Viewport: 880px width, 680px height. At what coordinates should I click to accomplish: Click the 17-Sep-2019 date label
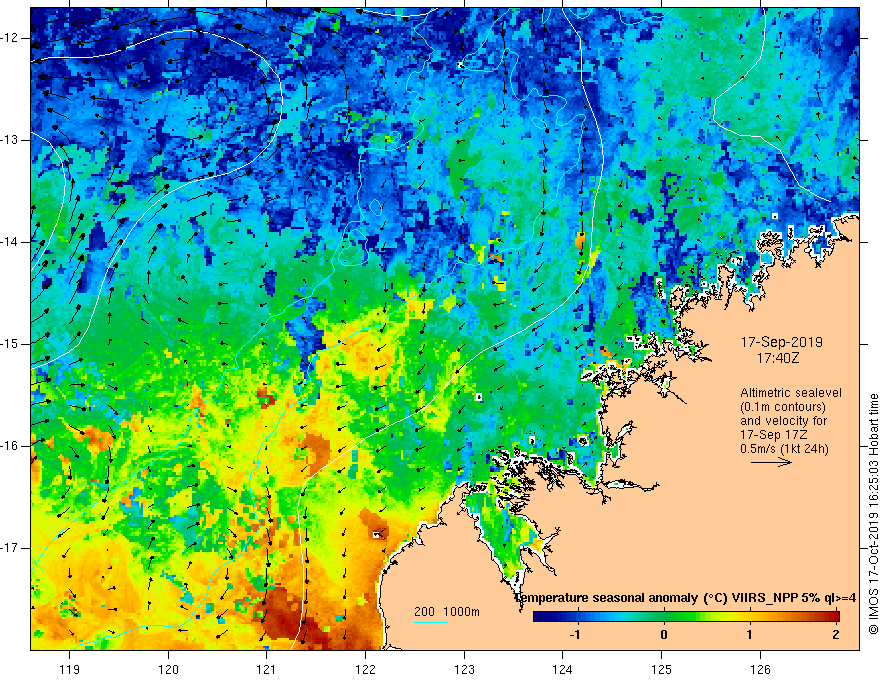(781, 342)
